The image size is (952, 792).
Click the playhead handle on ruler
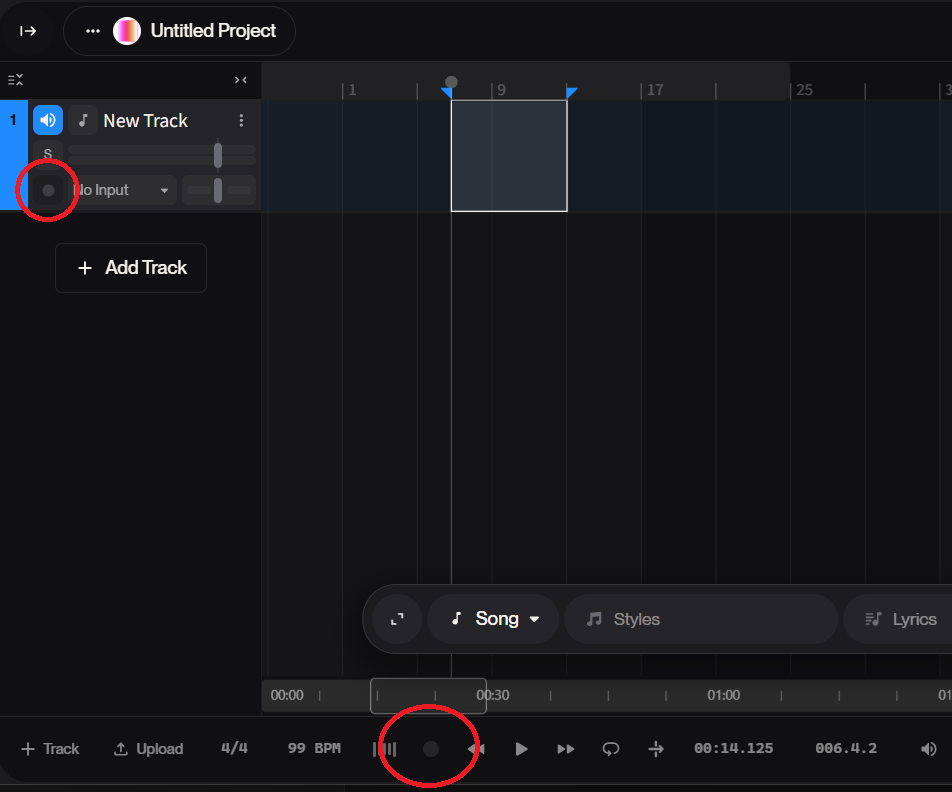(451, 82)
